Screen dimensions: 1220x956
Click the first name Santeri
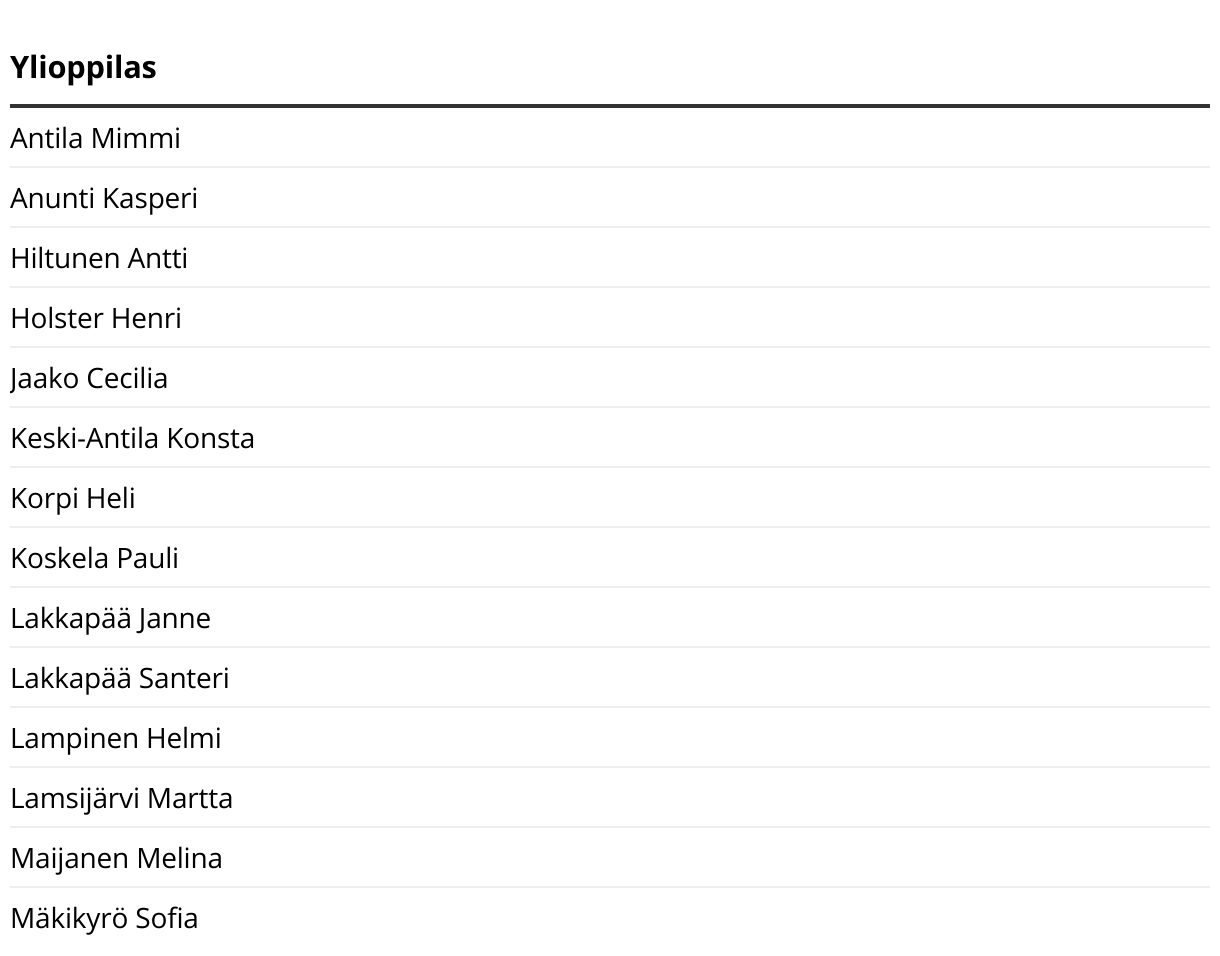point(183,678)
